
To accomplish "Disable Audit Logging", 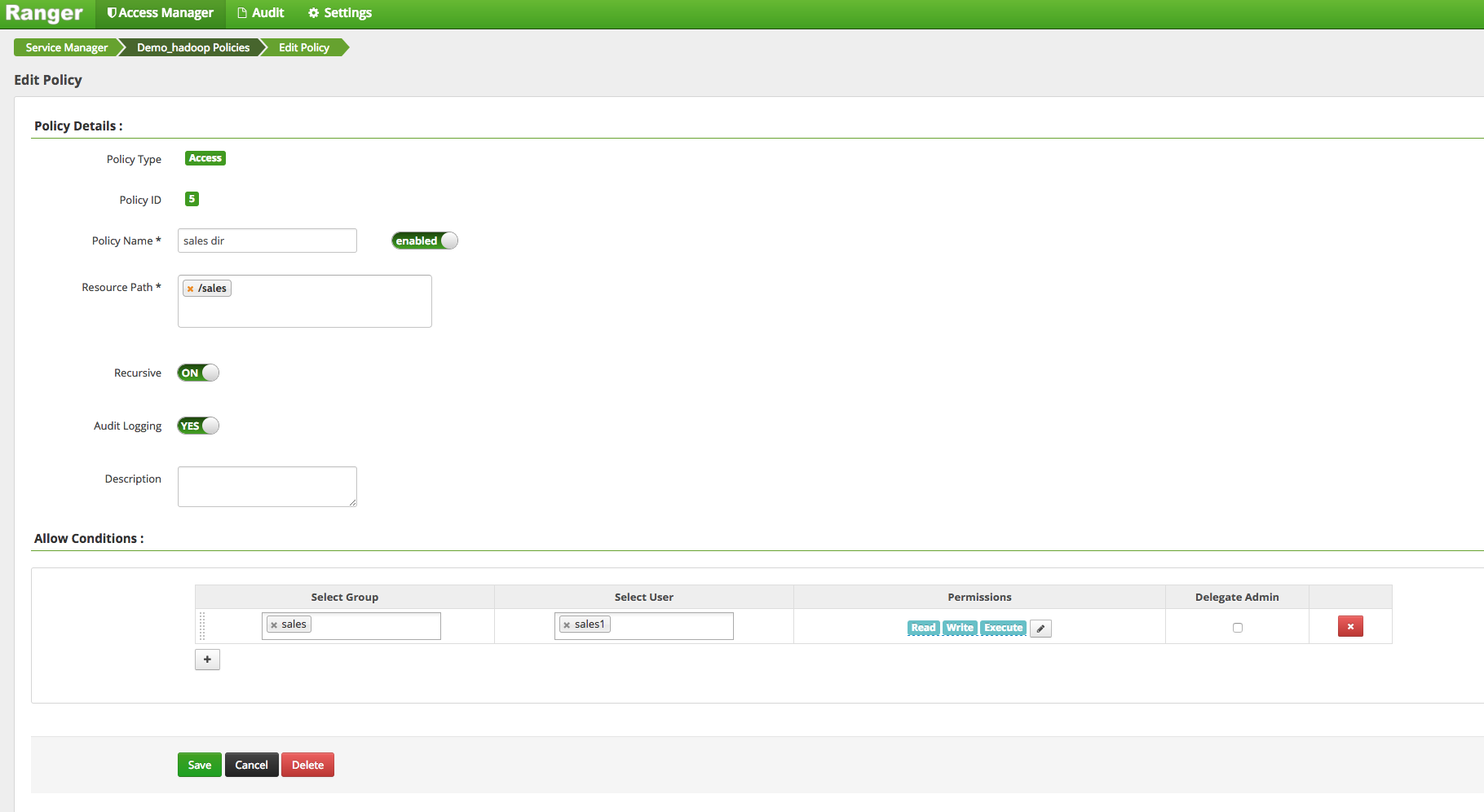I will (197, 425).
